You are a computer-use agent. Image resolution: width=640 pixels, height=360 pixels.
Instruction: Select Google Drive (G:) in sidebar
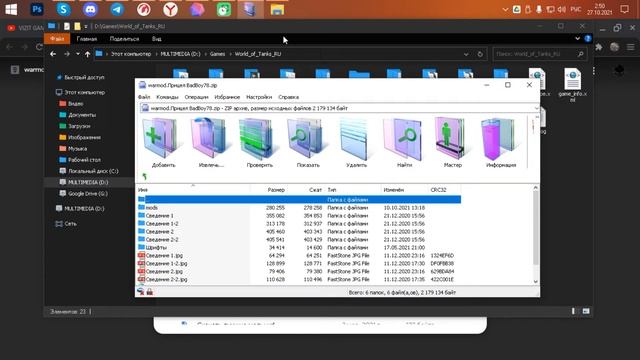(x=84, y=193)
